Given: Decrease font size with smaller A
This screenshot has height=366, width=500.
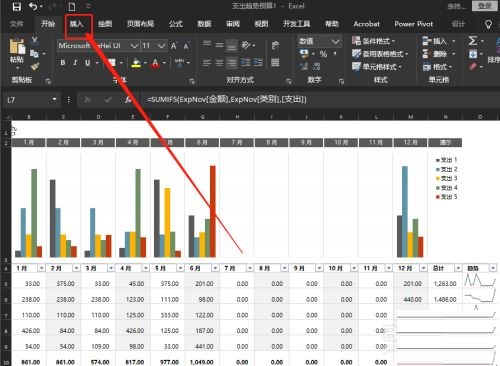Looking at the screenshot, I should point(186,46).
